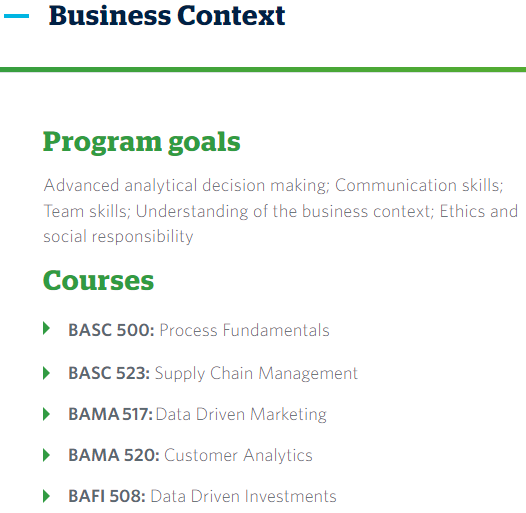Click the BAFI 508 course code
This screenshot has width=526, height=513.
pyautogui.click(x=107, y=496)
